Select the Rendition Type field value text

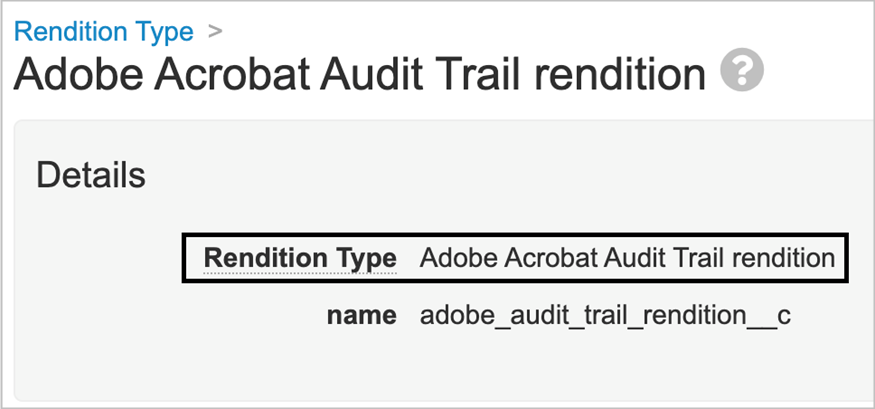627,258
